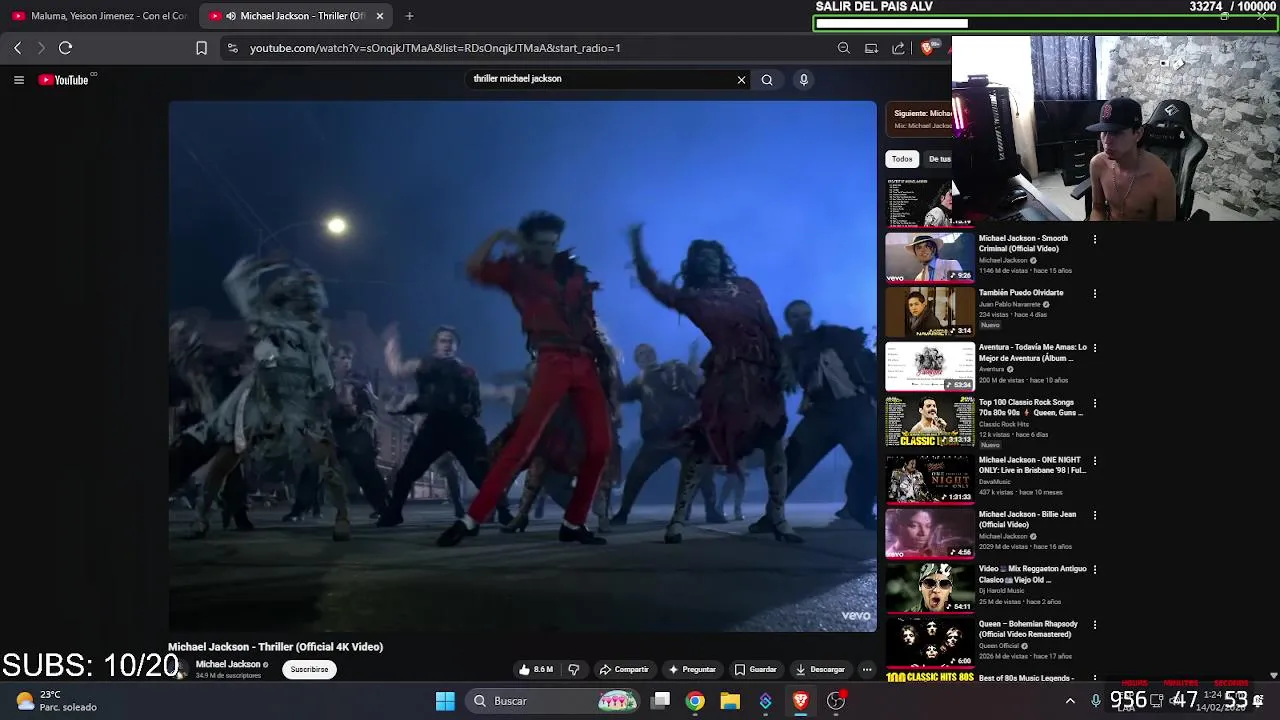The width and height of the screenshot is (1280, 720).
Task: Open more actions ellipsis below video
Action: click(x=867, y=670)
